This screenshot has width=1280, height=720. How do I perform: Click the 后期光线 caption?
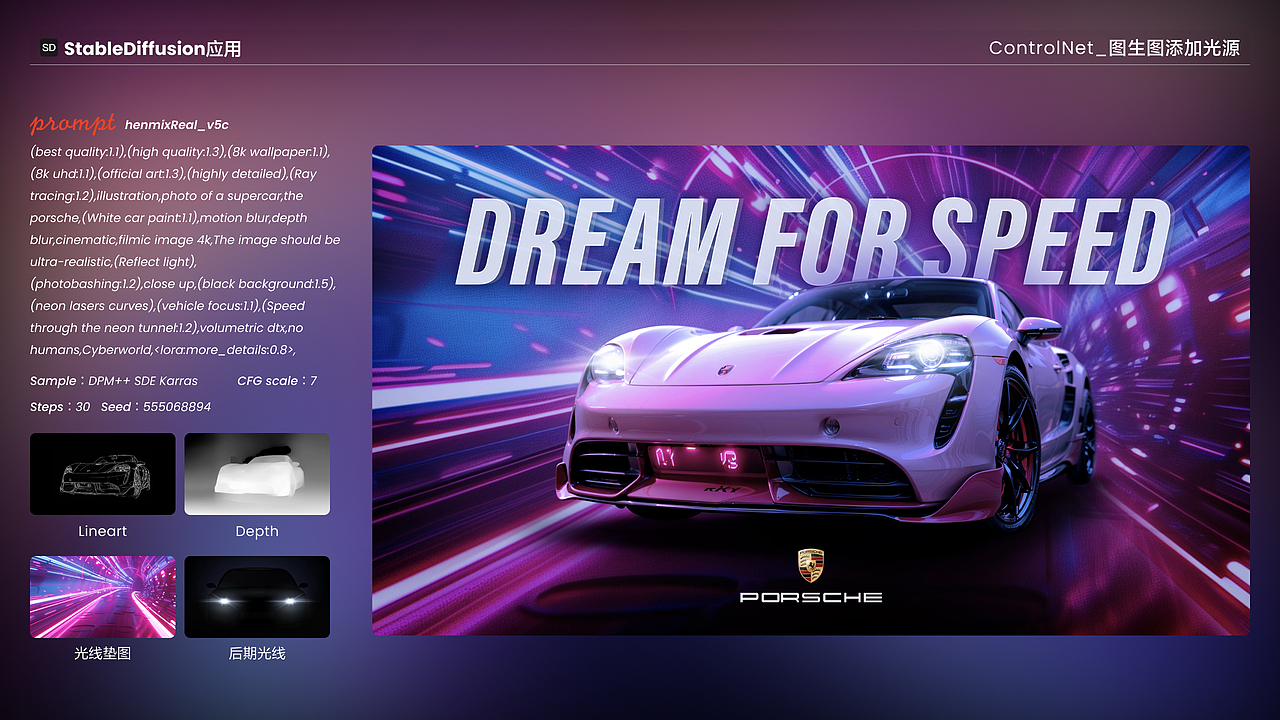tap(257, 653)
